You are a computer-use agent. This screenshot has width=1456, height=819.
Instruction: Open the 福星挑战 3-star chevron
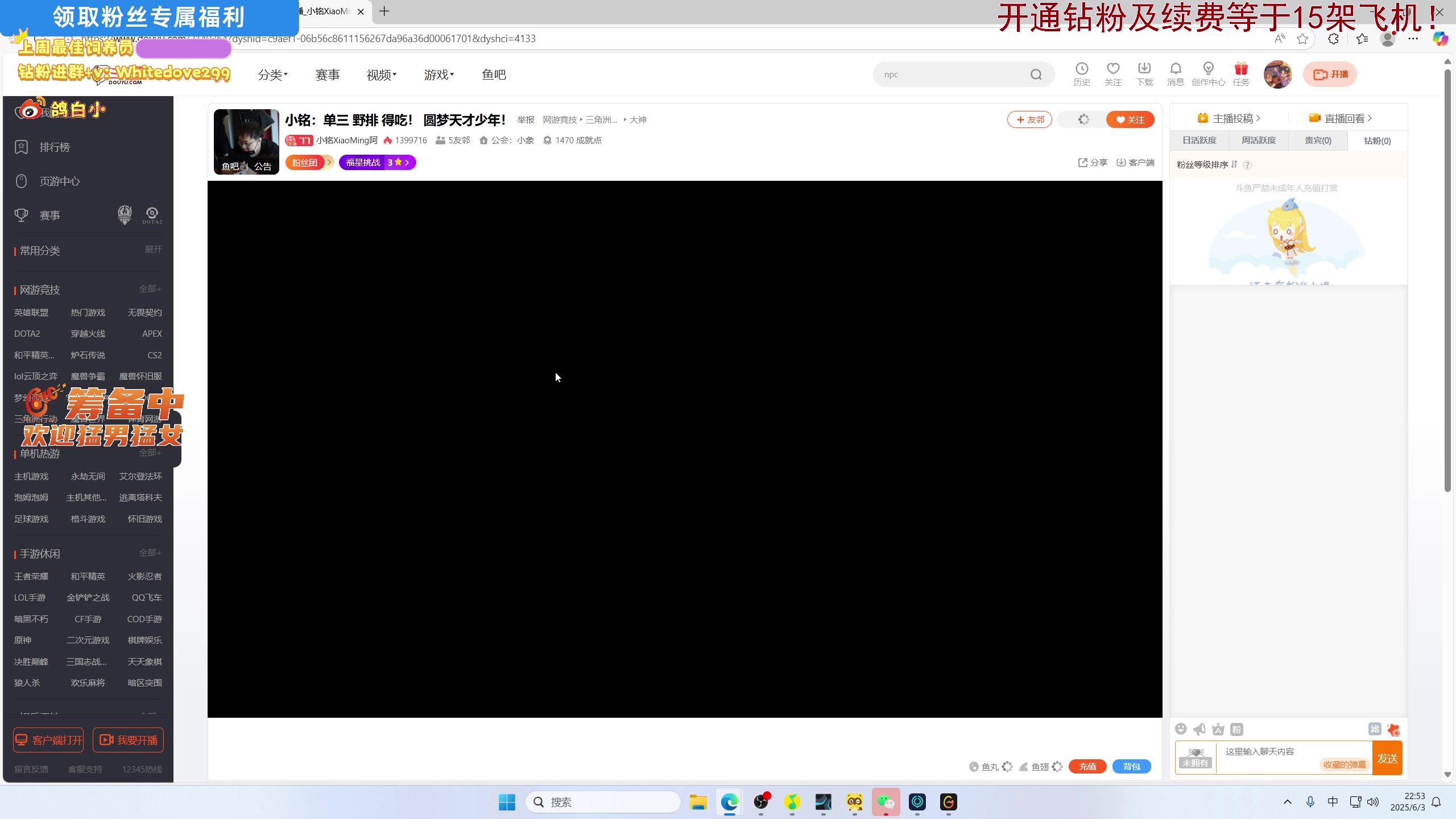(x=406, y=163)
